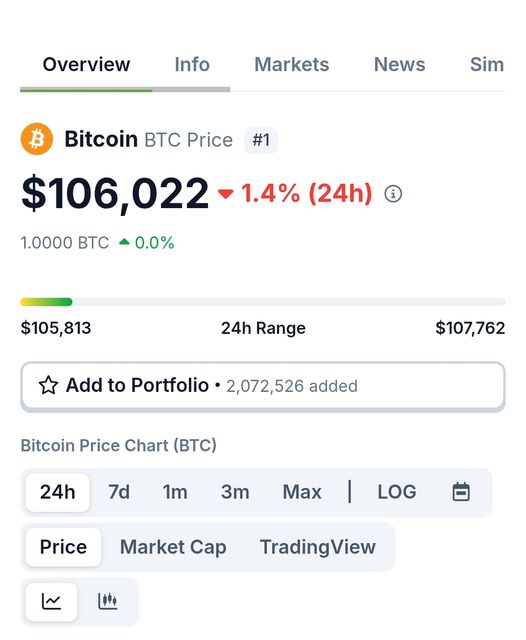Choose the 3m chart timeframe

tap(235, 492)
